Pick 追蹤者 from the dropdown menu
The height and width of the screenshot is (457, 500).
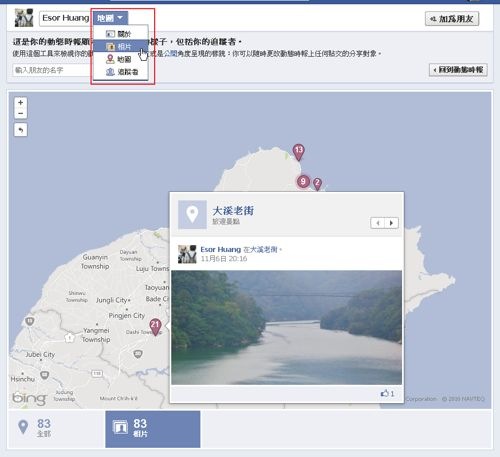tap(121, 72)
